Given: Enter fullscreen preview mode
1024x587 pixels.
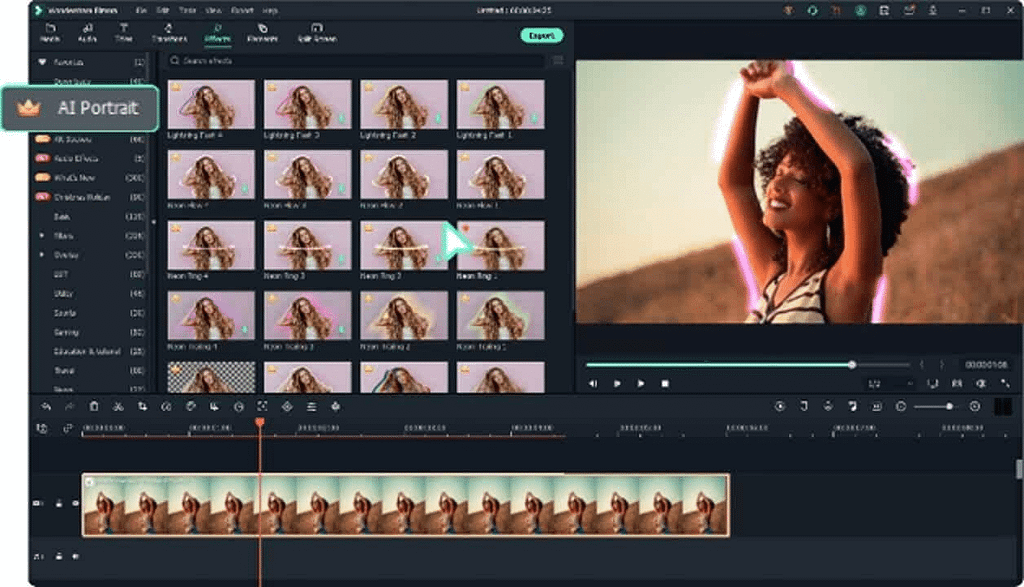Looking at the screenshot, I should click(1005, 384).
